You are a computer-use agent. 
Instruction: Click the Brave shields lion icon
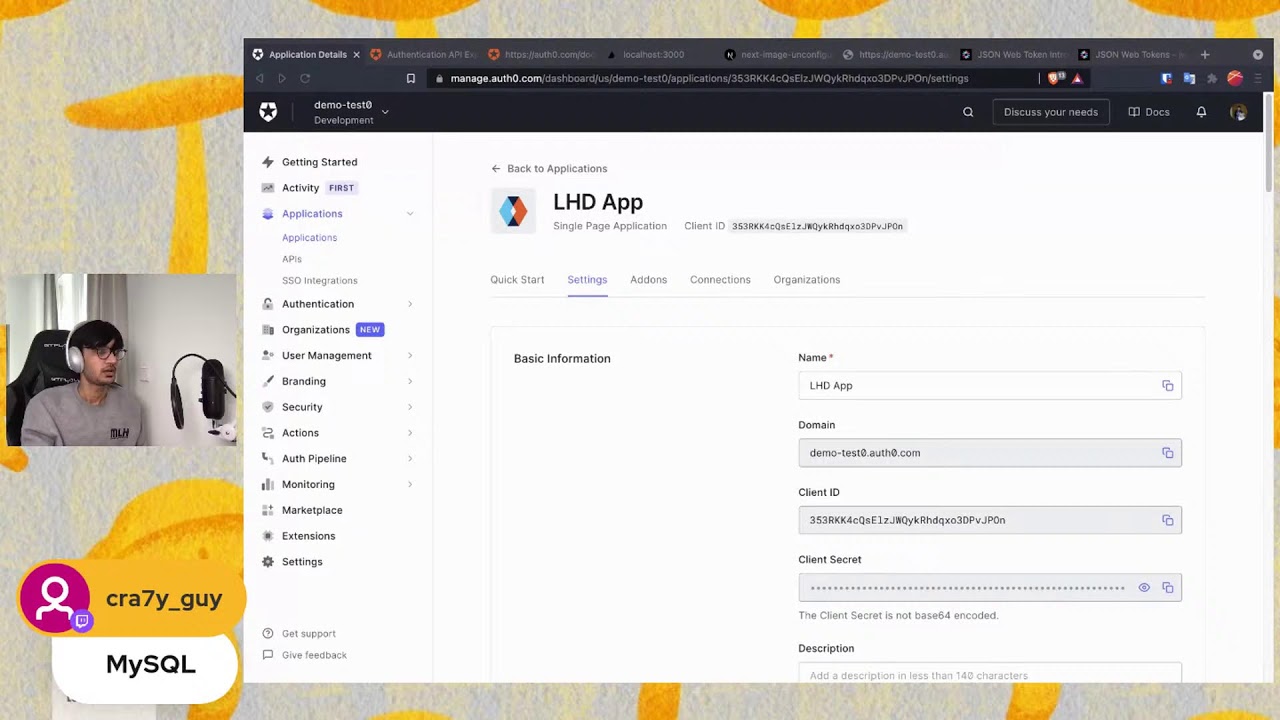(x=1053, y=78)
